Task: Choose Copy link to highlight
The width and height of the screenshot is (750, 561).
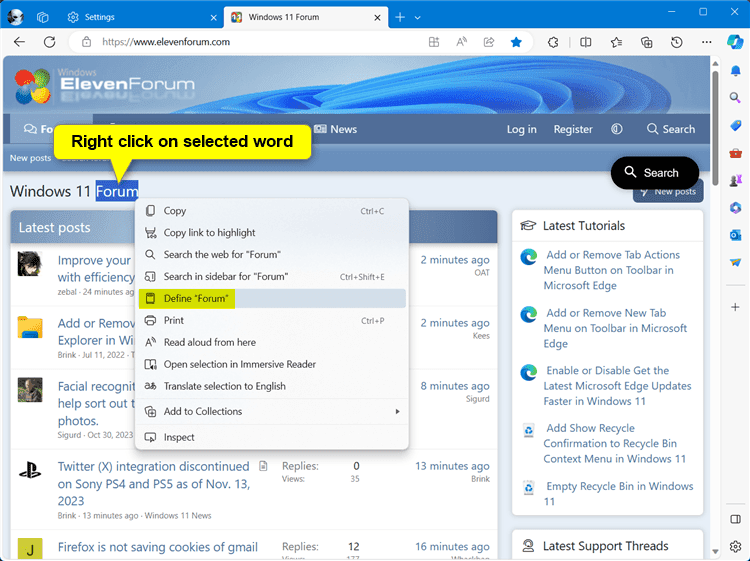Action: click(272, 233)
